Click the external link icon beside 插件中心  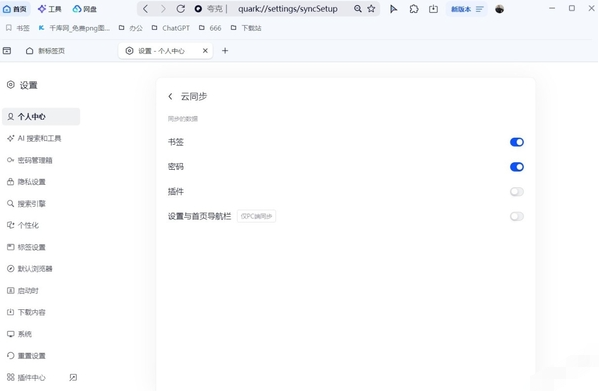[73, 378]
